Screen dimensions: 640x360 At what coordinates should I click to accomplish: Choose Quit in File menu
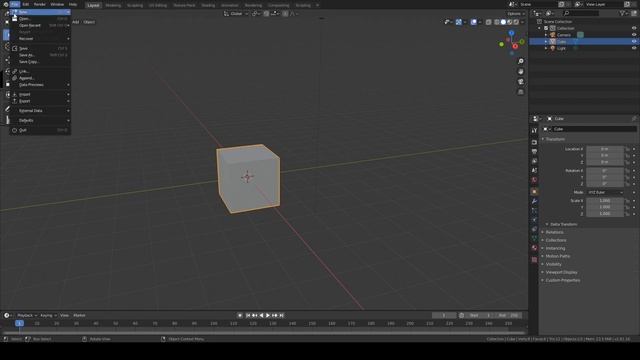tap(40, 130)
